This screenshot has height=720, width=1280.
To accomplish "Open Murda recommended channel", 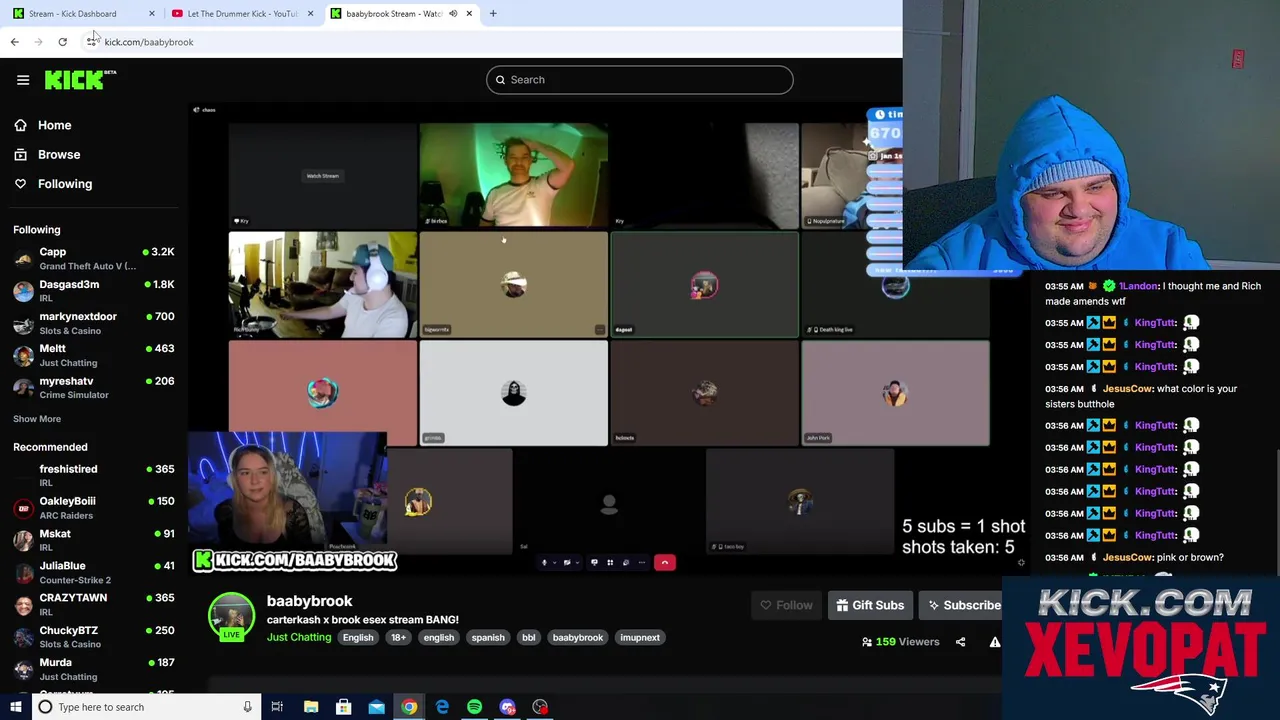I will (x=94, y=669).
